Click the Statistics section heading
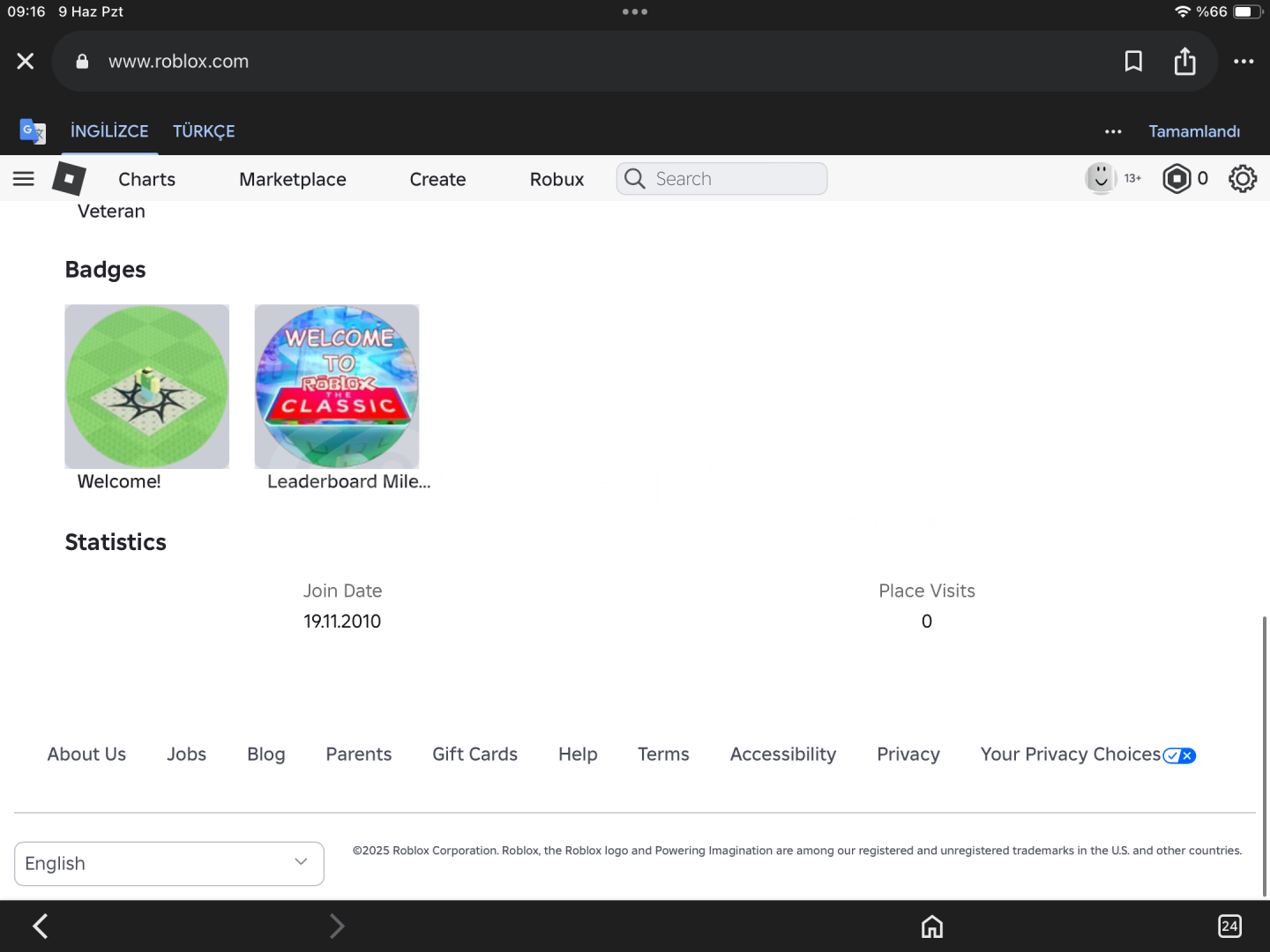Screen dimensions: 1270x952 tap(116, 542)
